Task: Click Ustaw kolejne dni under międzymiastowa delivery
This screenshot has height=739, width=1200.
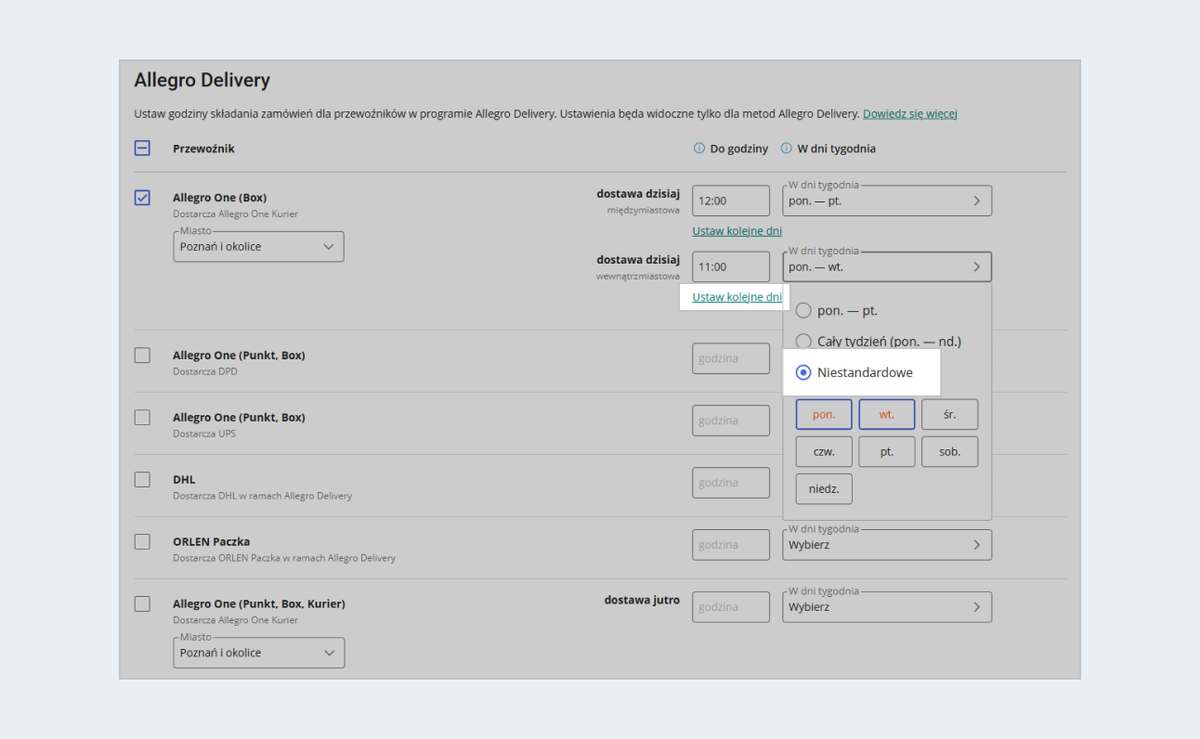Action: pyautogui.click(x=737, y=231)
